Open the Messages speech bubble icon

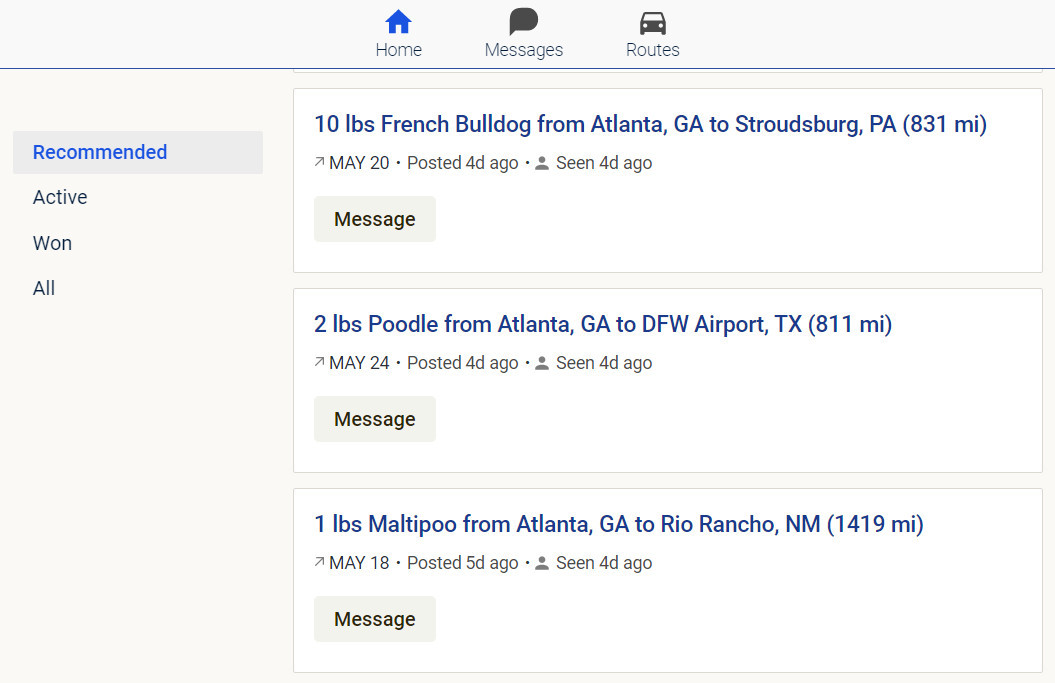523,22
